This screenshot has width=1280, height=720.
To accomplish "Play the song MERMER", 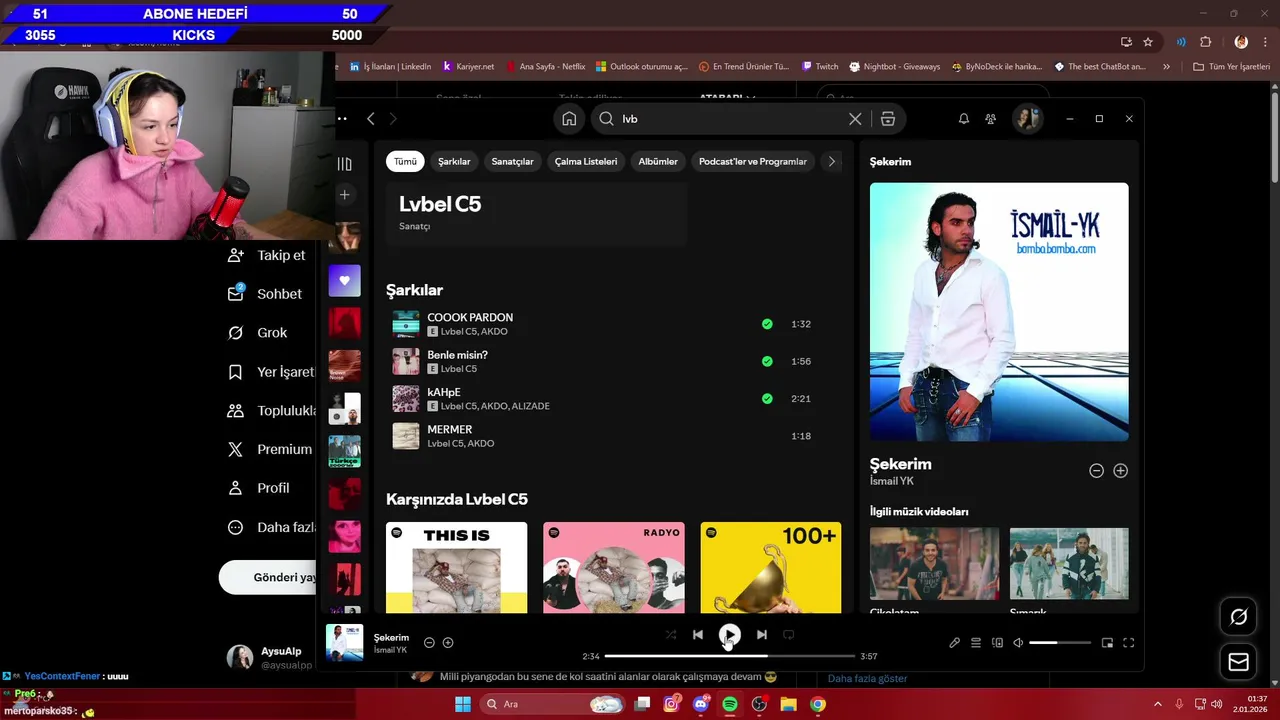I will tap(406, 436).
